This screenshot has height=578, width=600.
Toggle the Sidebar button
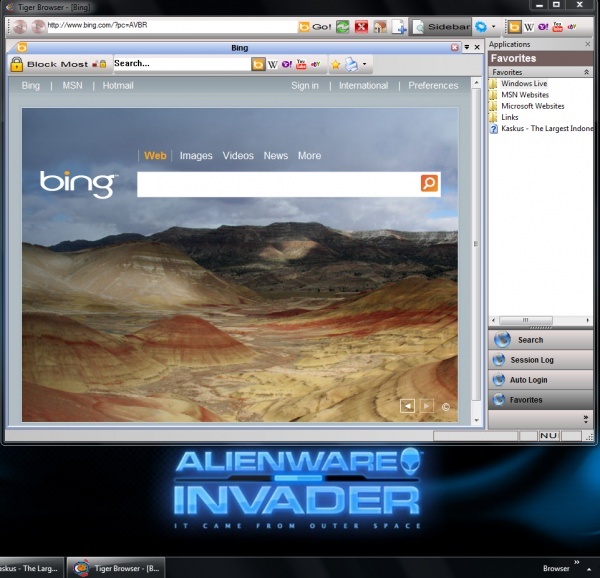(x=441, y=27)
